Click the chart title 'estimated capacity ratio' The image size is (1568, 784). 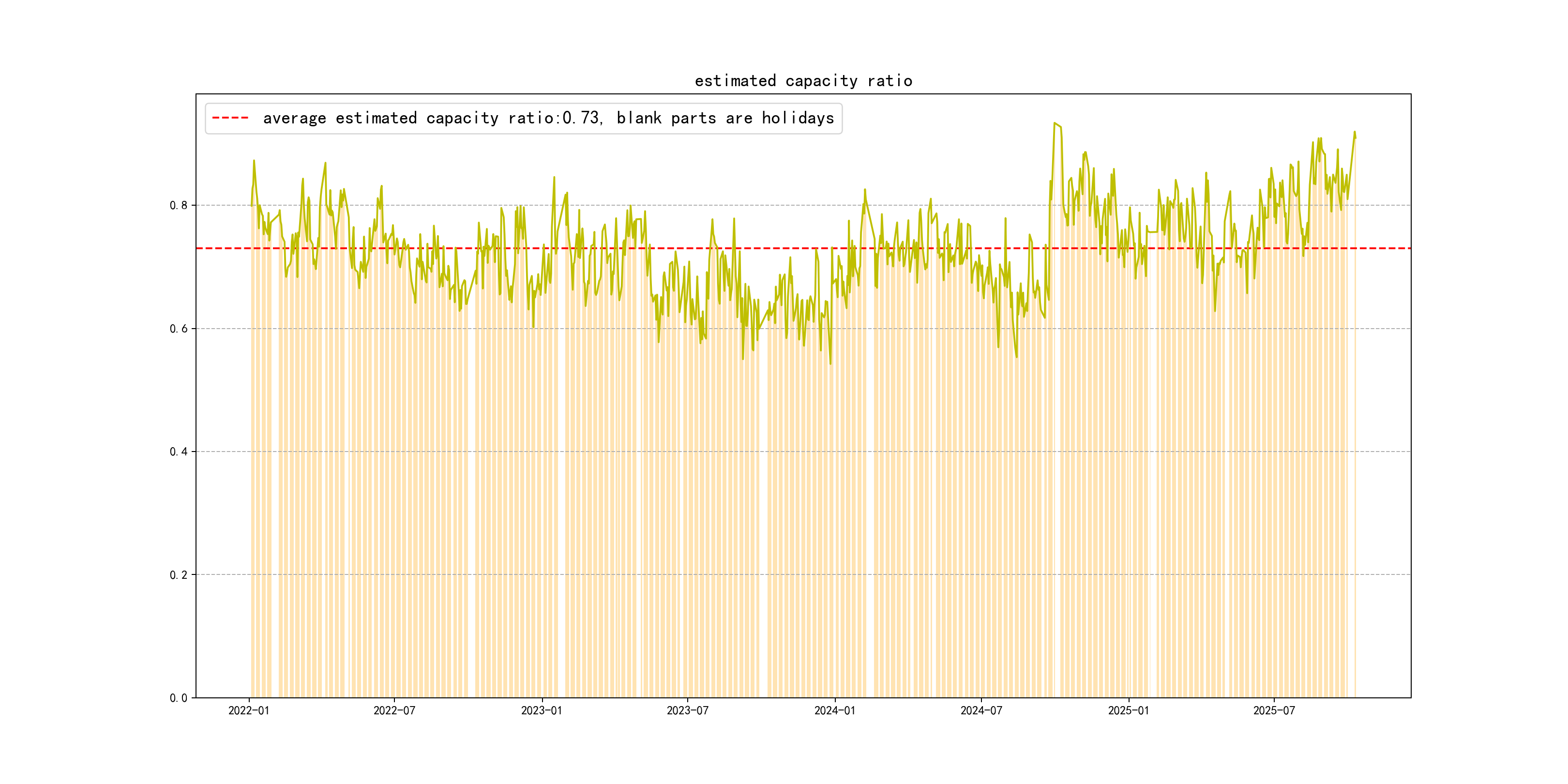pos(803,81)
